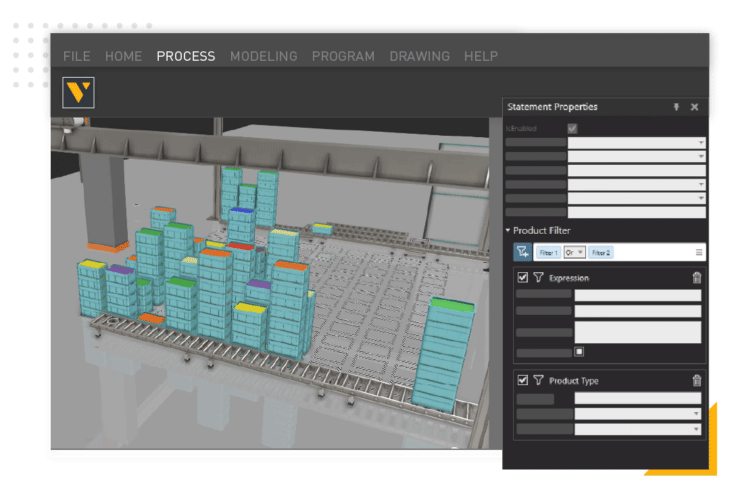Click the add filter funnel icon

pyautogui.click(x=522, y=252)
